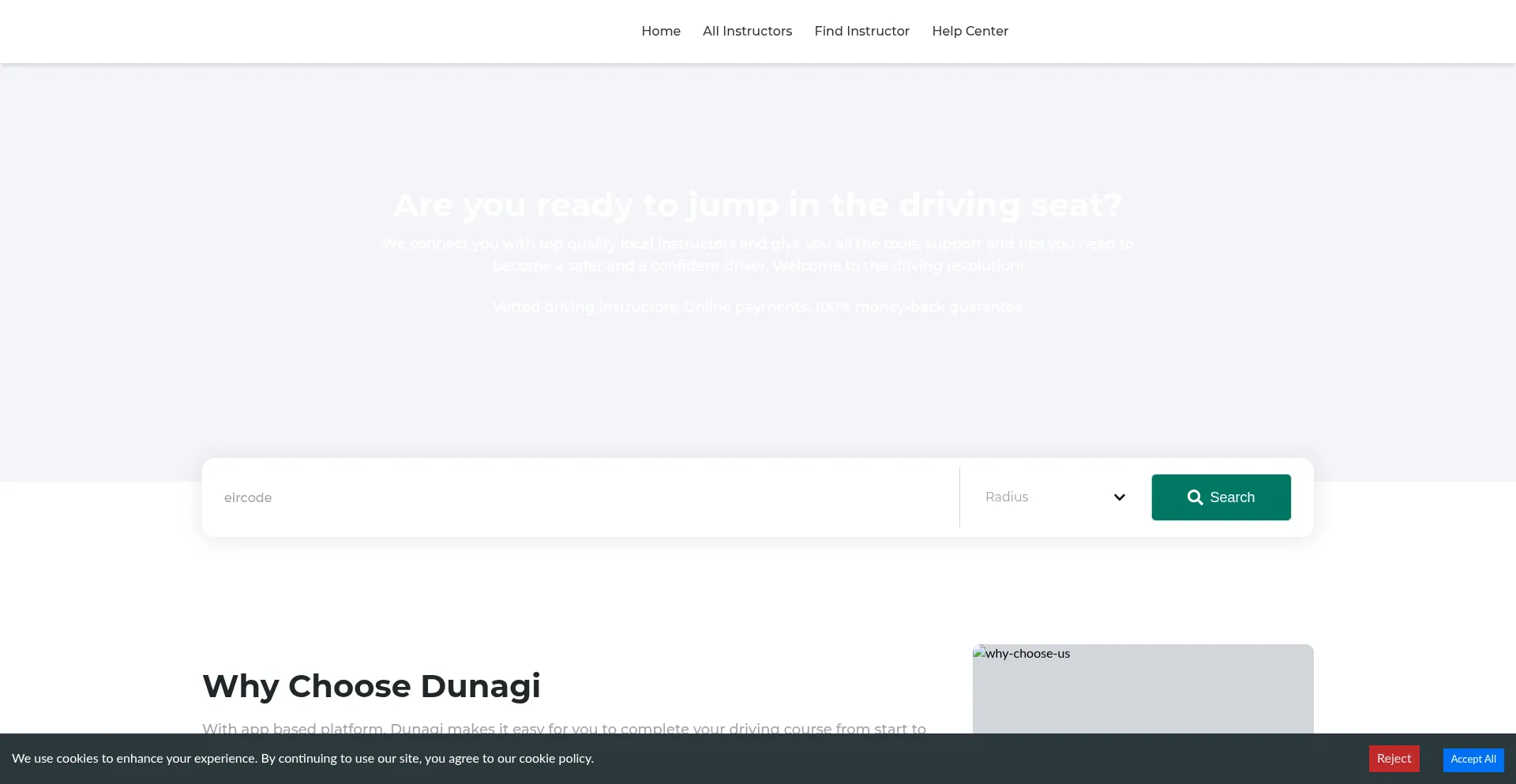Reject cookies in the banner
Viewport: 1516px width, 784px height.
pos(1394,759)
